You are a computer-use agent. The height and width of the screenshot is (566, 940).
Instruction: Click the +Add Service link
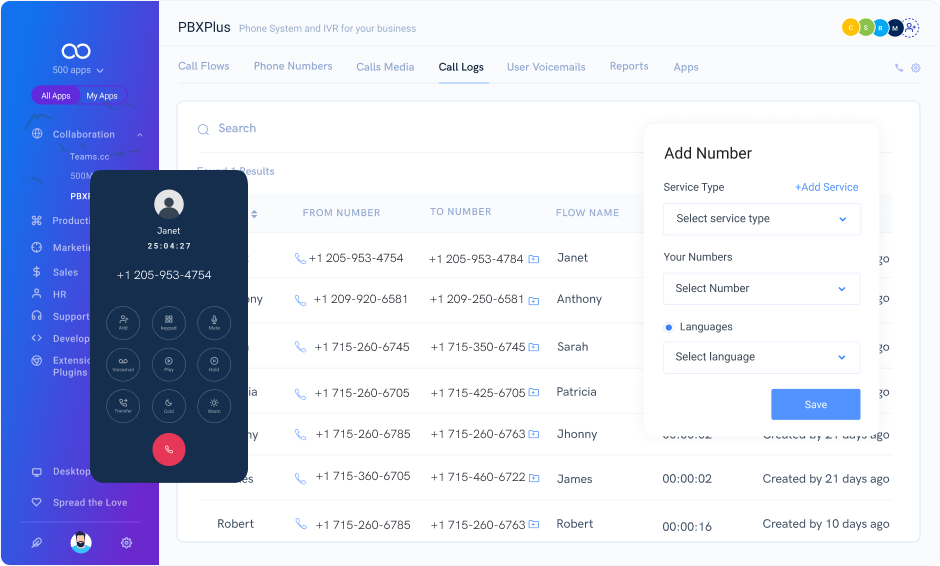(826, 187)
